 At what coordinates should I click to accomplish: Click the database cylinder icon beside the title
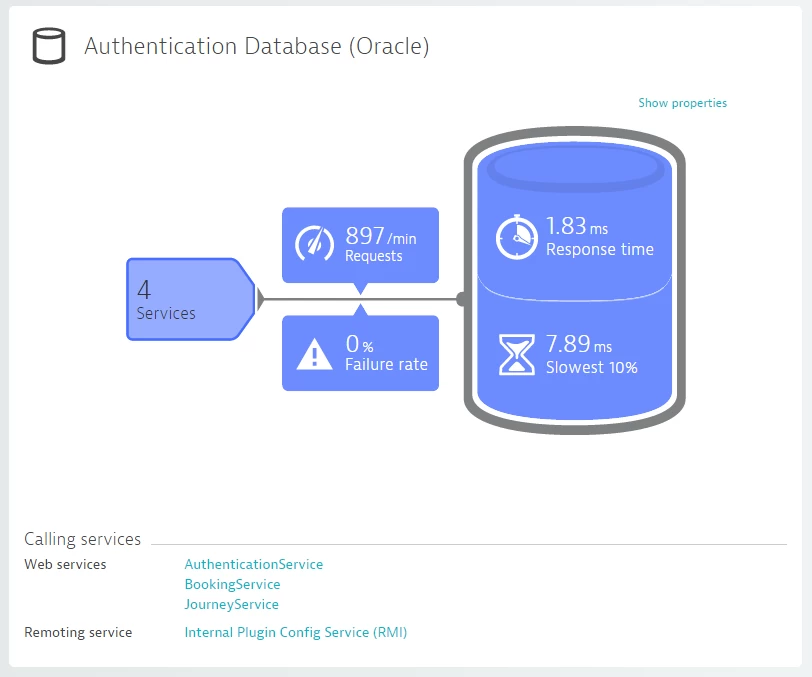(49, 47)
